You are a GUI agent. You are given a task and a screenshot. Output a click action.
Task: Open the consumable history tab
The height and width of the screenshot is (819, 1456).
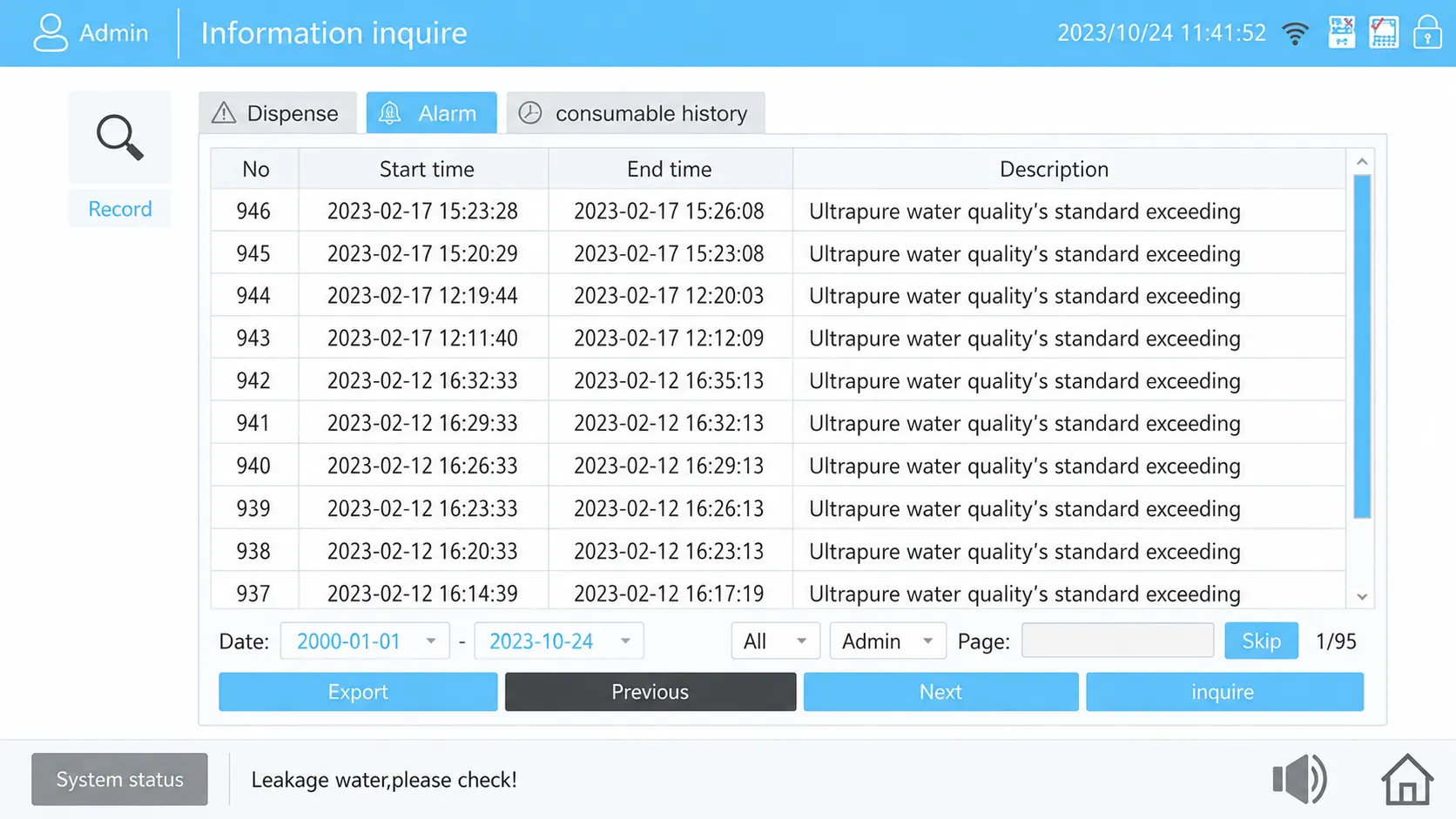click(x=636, y=113)
